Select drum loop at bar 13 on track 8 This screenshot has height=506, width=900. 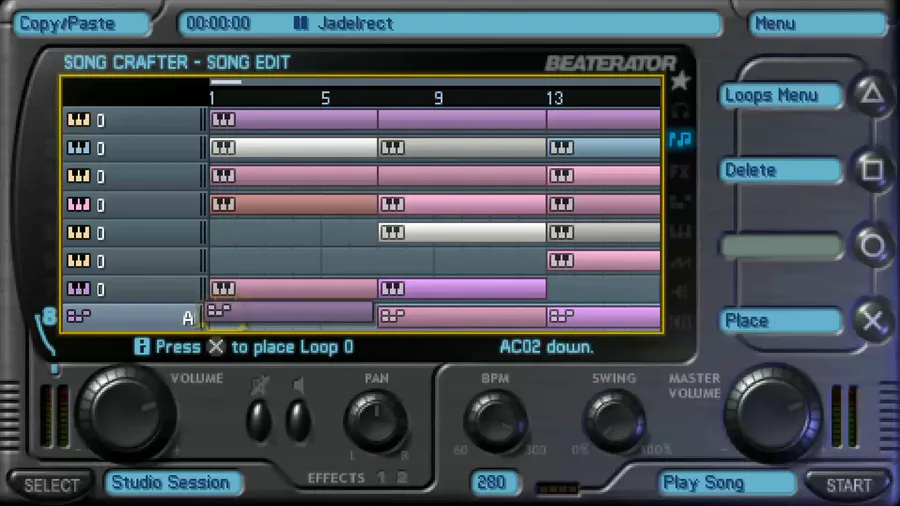click(x=604, y=316)
